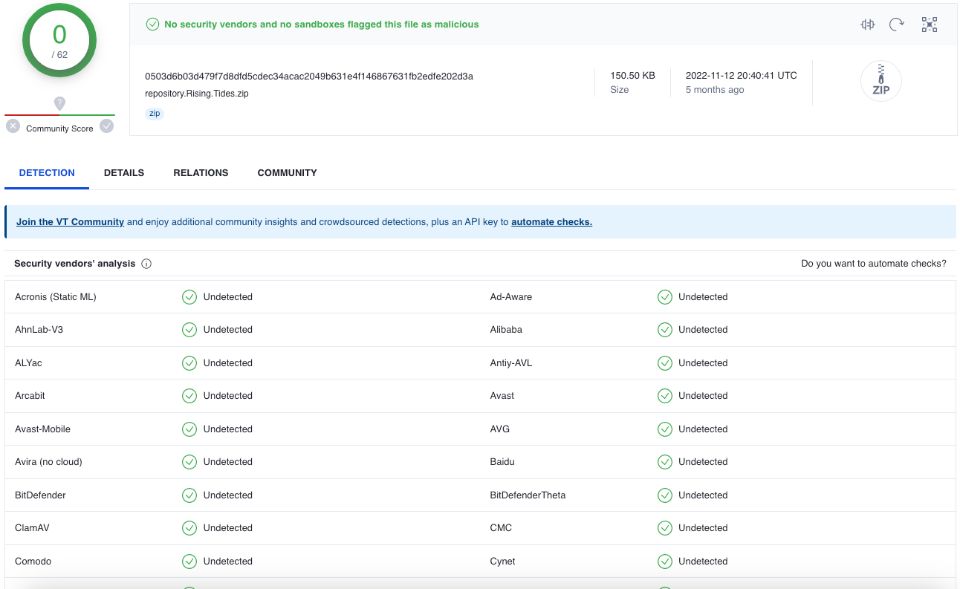The height and width of the screenshot is (589, 960).
Task: Click the check icon in the Avast row
Action: tap(665, 396)
